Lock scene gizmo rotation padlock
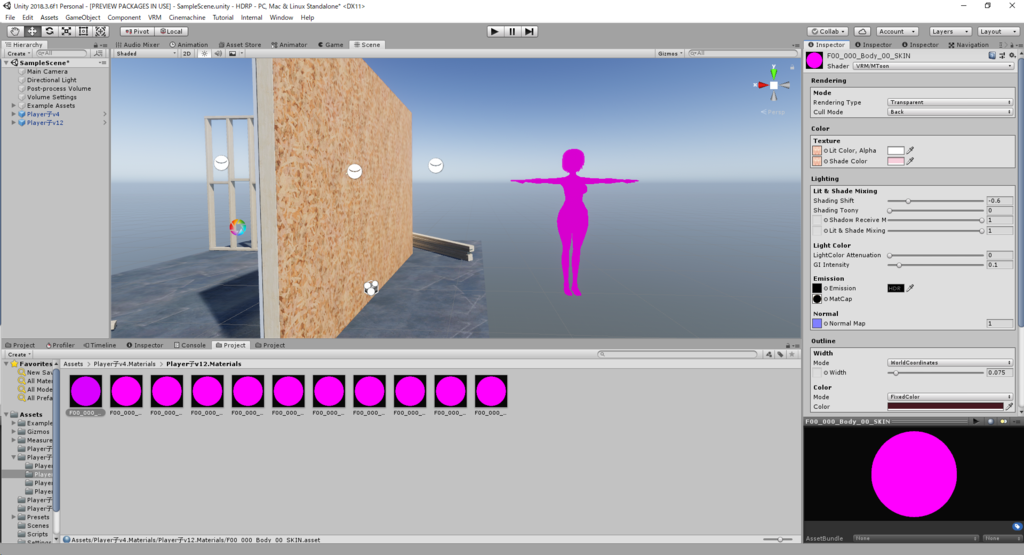This screenshot has height=555, width=1024. 792,67
